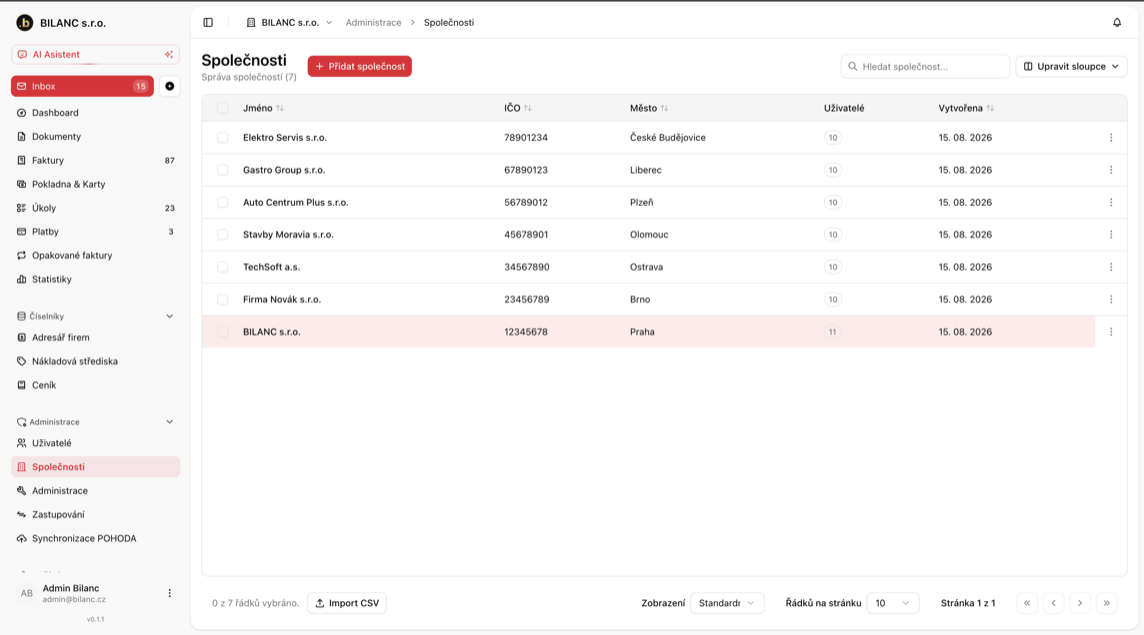Screen dimensions: 1144x635
Task: Go to the next page
Action: (1080, 603)
